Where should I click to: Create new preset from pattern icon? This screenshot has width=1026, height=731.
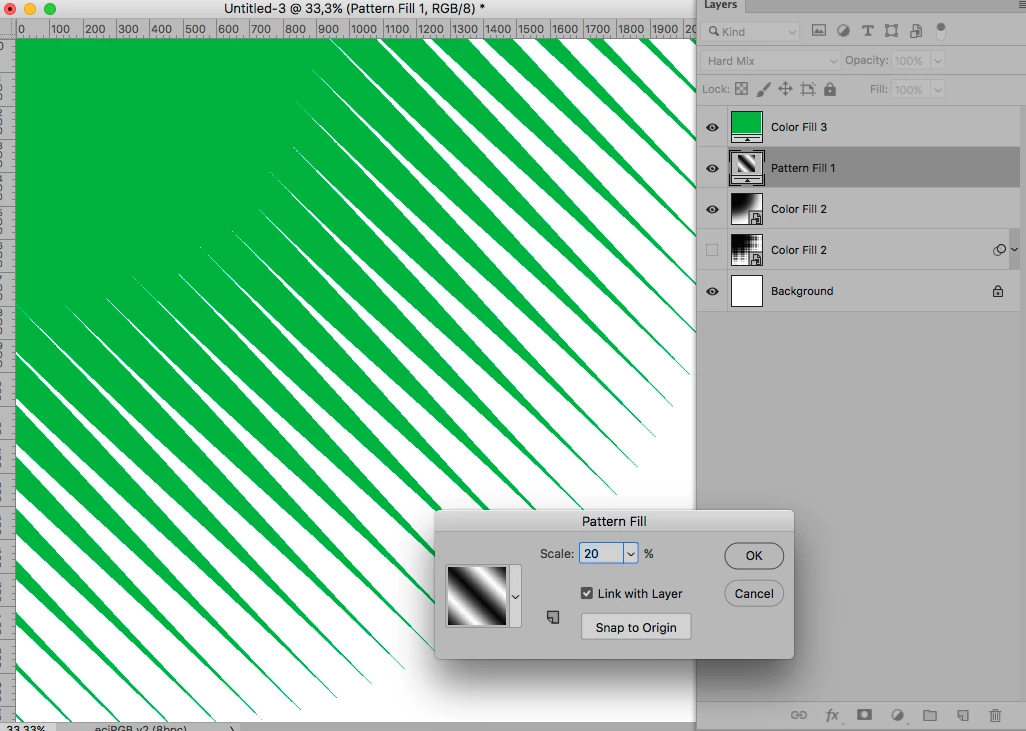pyautogui.click(x=553, y=617)
